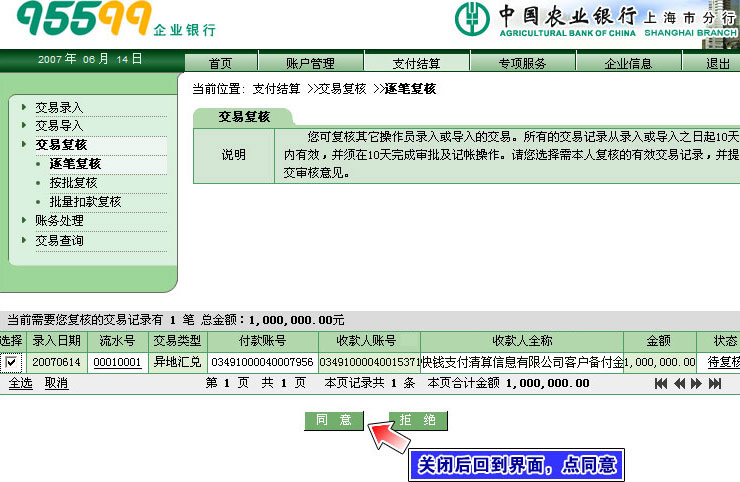Open the 企业信息 tab
Image resolution: width=740 pixels, height=482 pixels.
click(628, 63)
